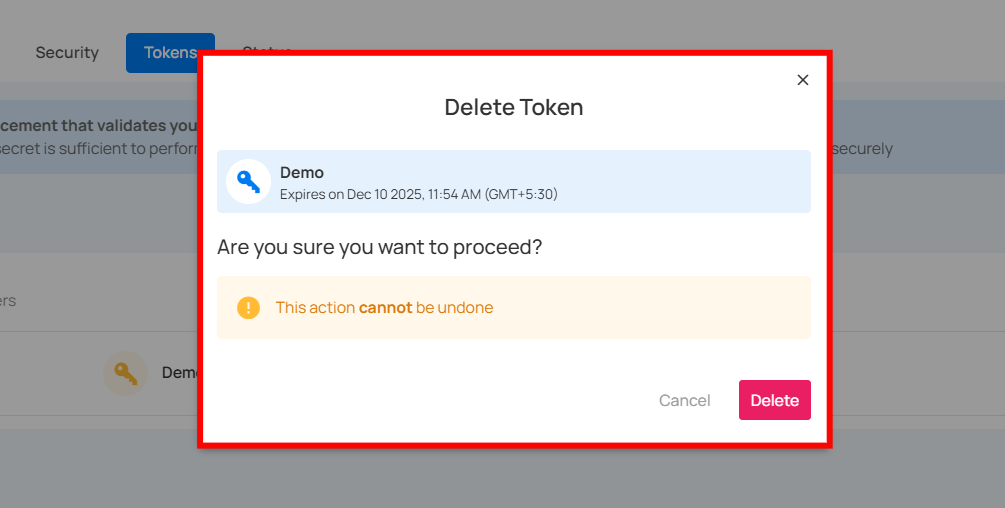The height and width of the screenshot is (508, 1005).
Task: Close the Delete Token dialog with X
Action: 802,80
